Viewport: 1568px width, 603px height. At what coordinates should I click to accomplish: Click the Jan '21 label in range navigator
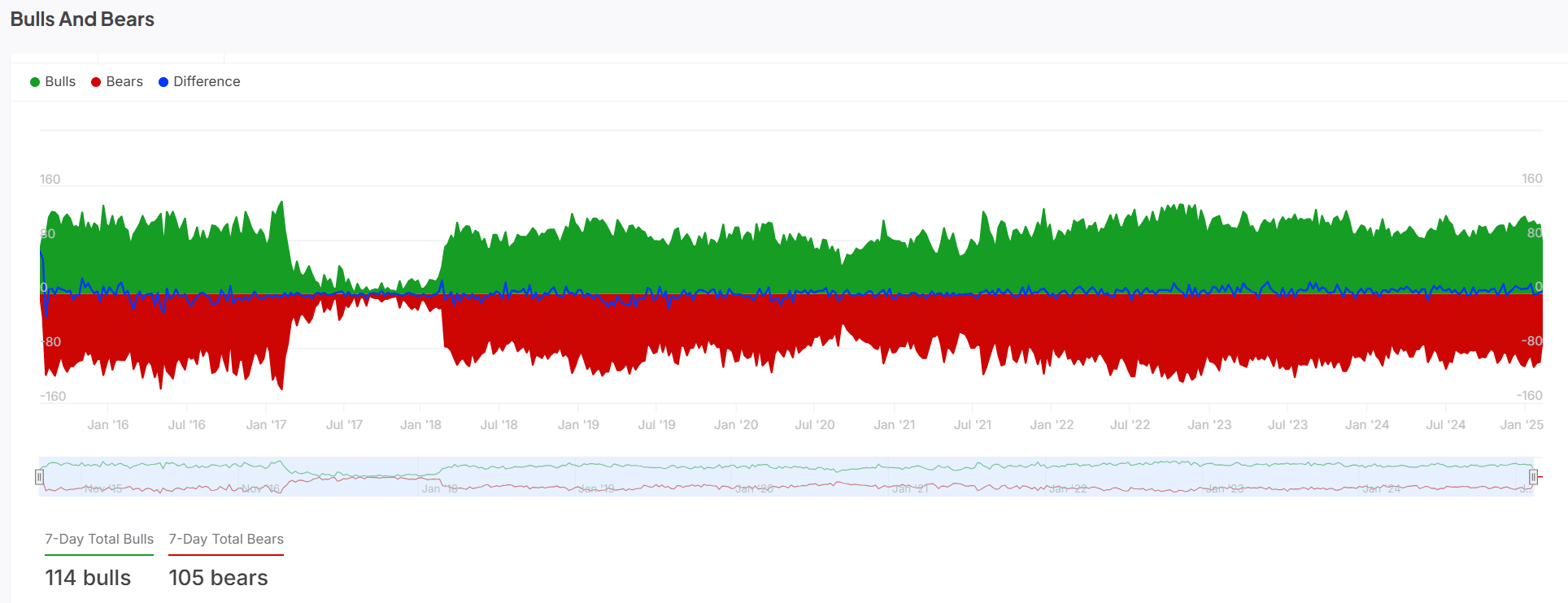click(x=910, y=488)
